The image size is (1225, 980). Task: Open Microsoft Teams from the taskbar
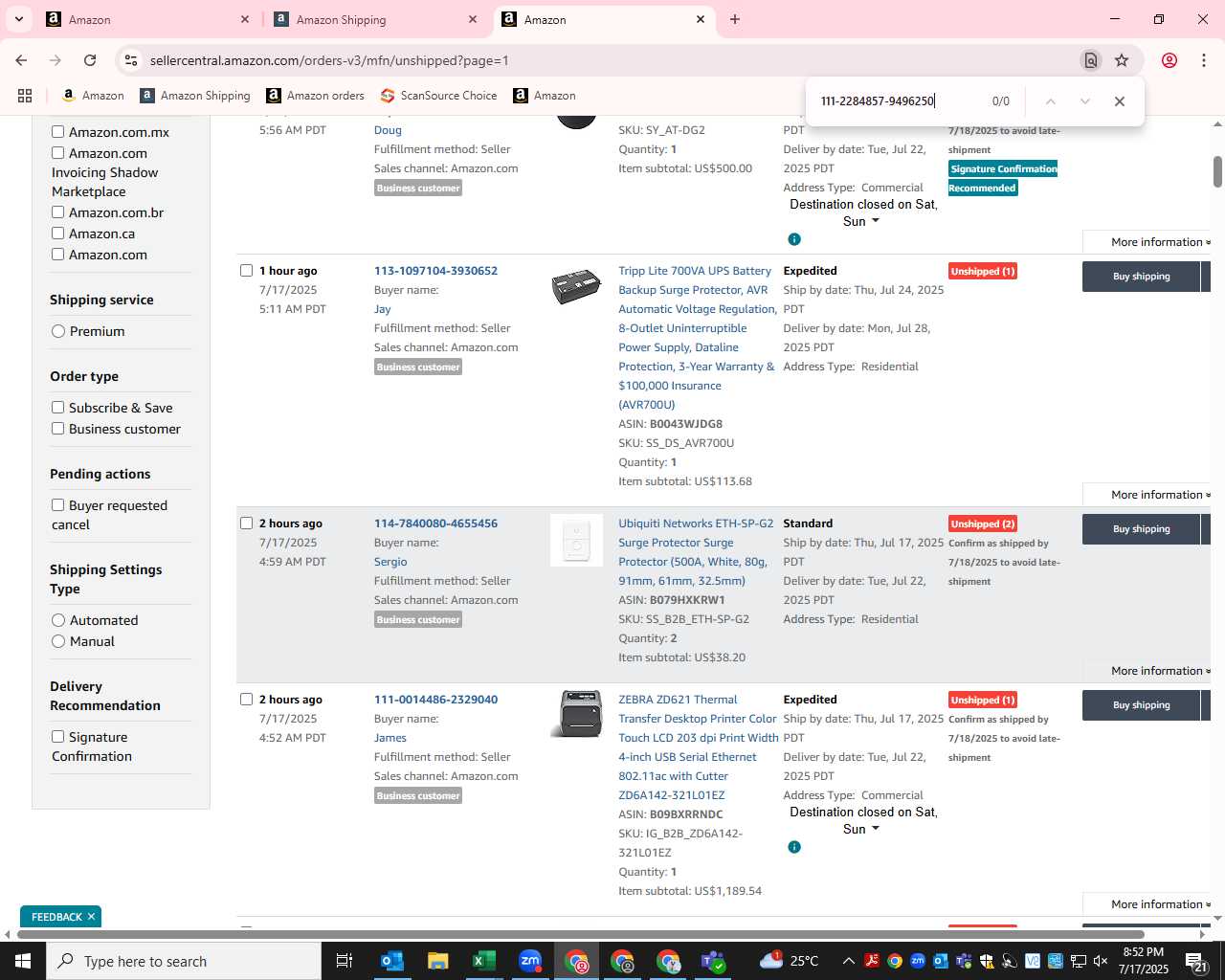tap(713, 961)
